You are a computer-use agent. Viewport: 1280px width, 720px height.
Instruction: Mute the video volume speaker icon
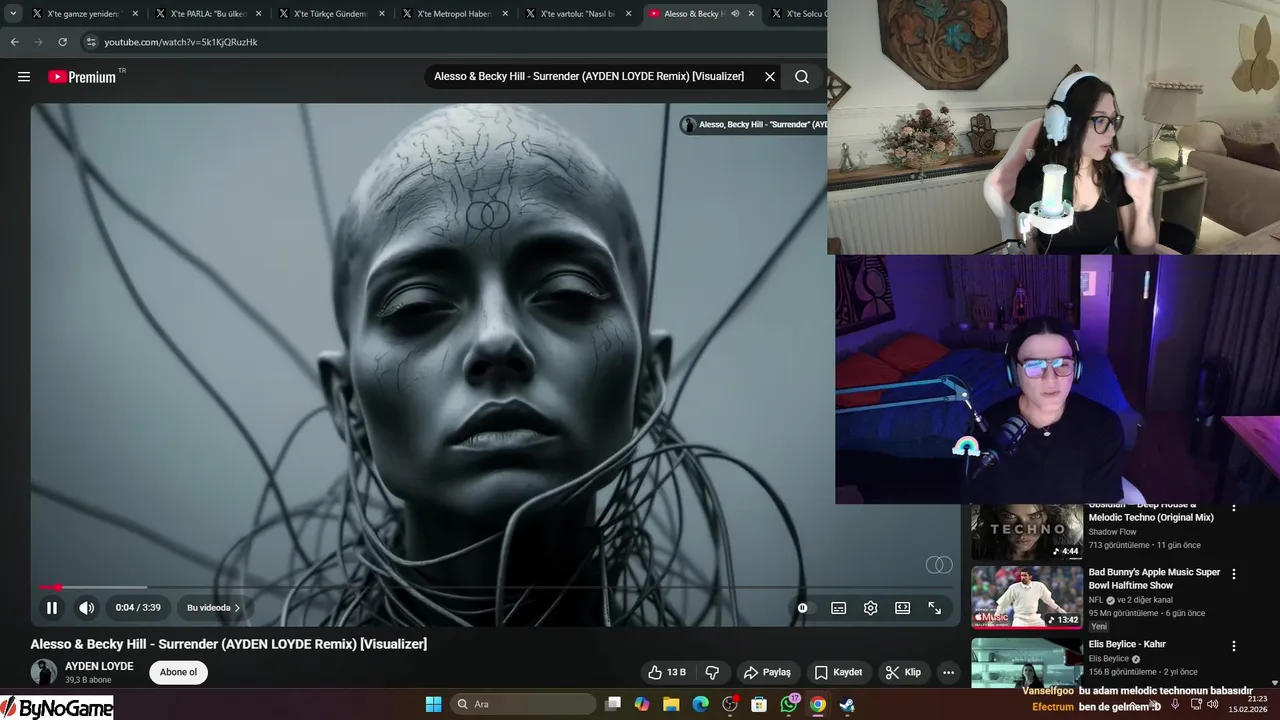[87, 607]
